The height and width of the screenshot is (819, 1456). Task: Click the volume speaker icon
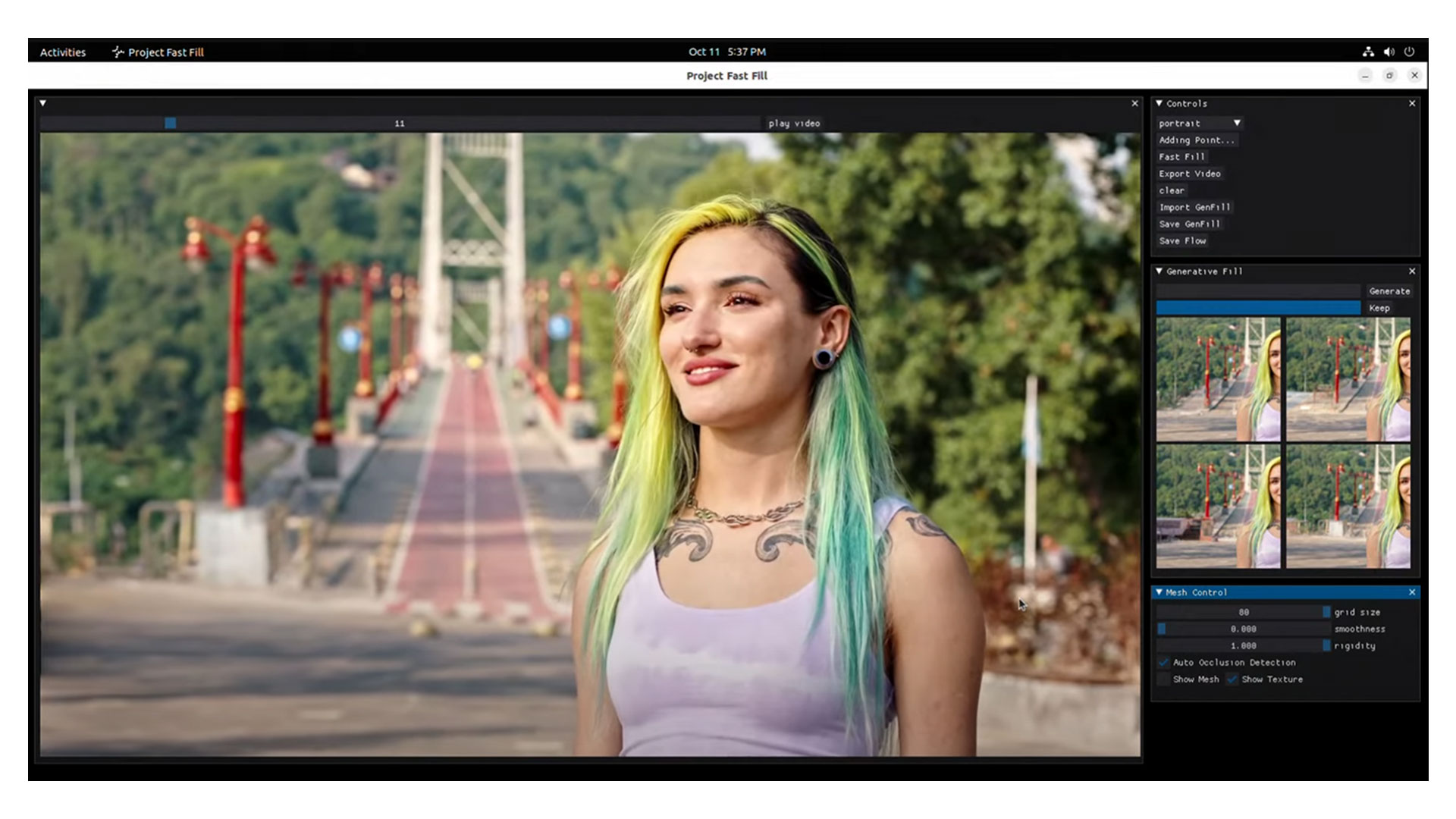pos(1389,52)
